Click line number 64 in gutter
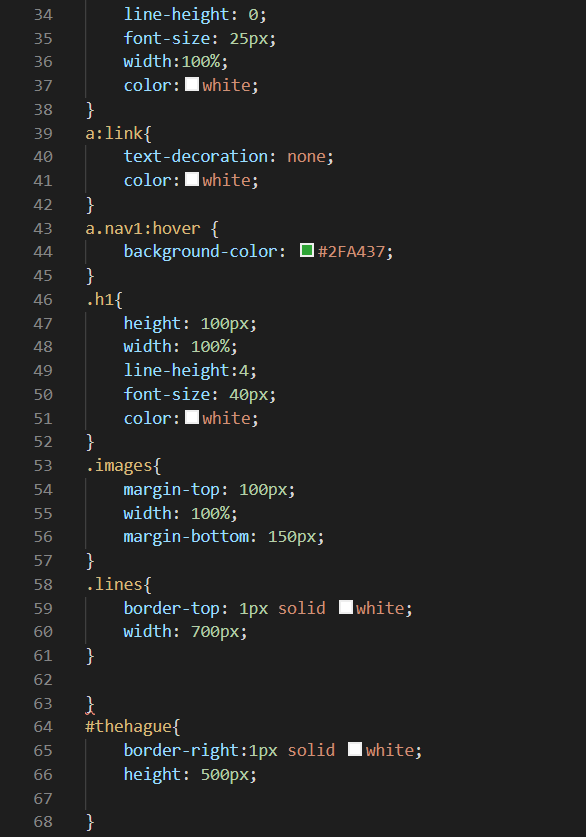The image size is (586, 837). pos(43,727)
